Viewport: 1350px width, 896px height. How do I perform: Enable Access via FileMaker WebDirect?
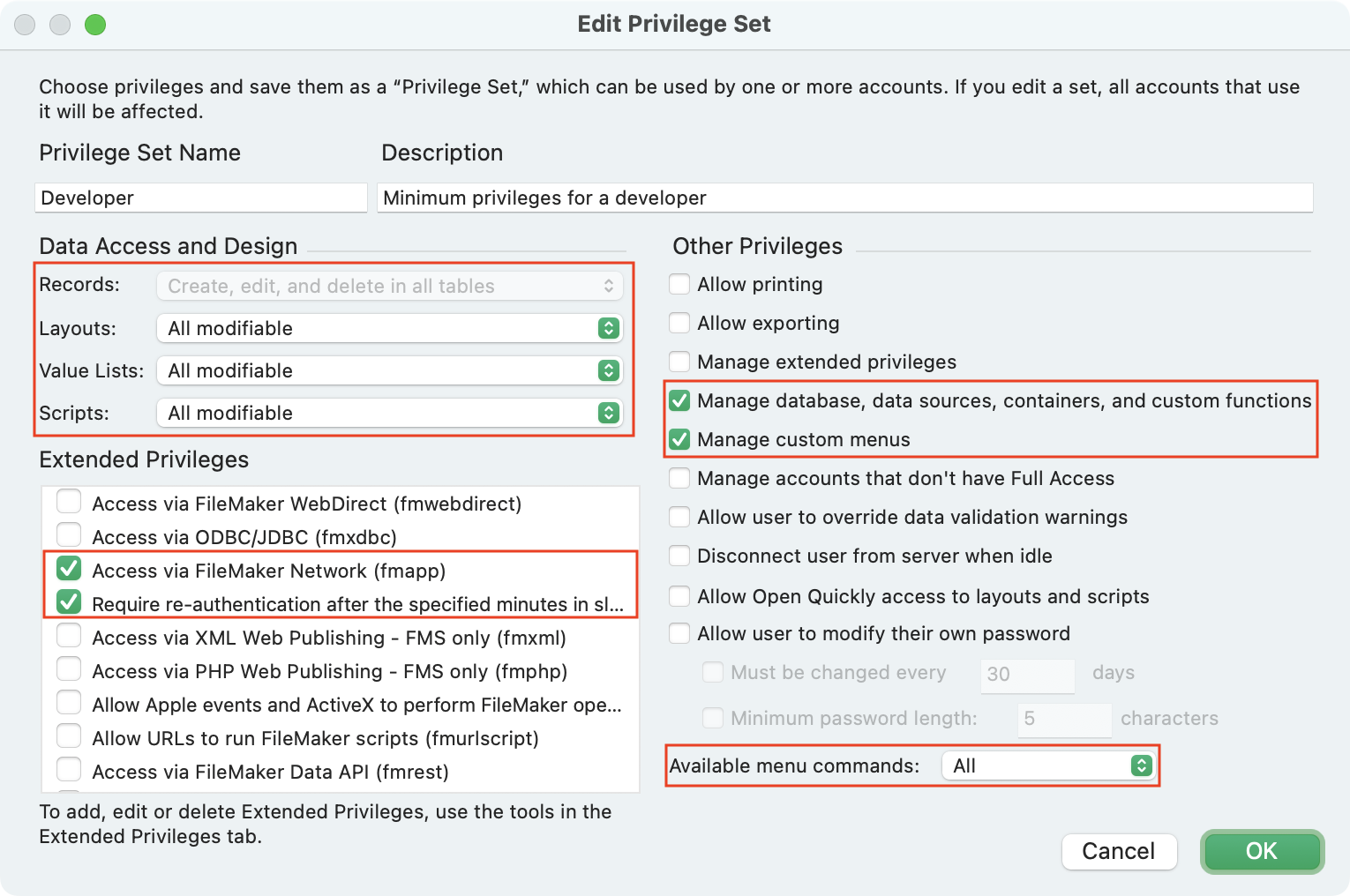tap(69, 503)
